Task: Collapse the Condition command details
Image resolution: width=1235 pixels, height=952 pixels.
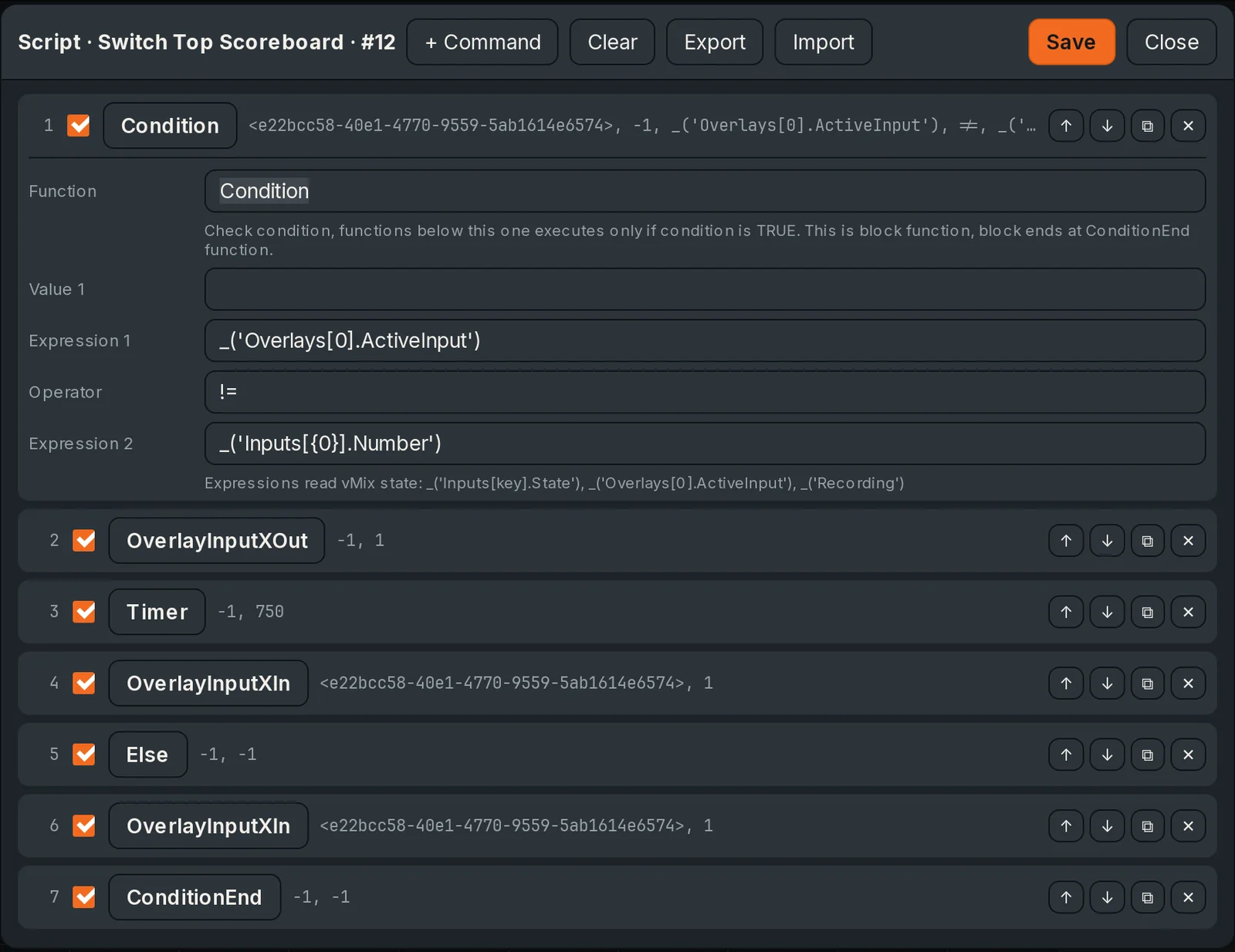Action: tap(170, 126)
